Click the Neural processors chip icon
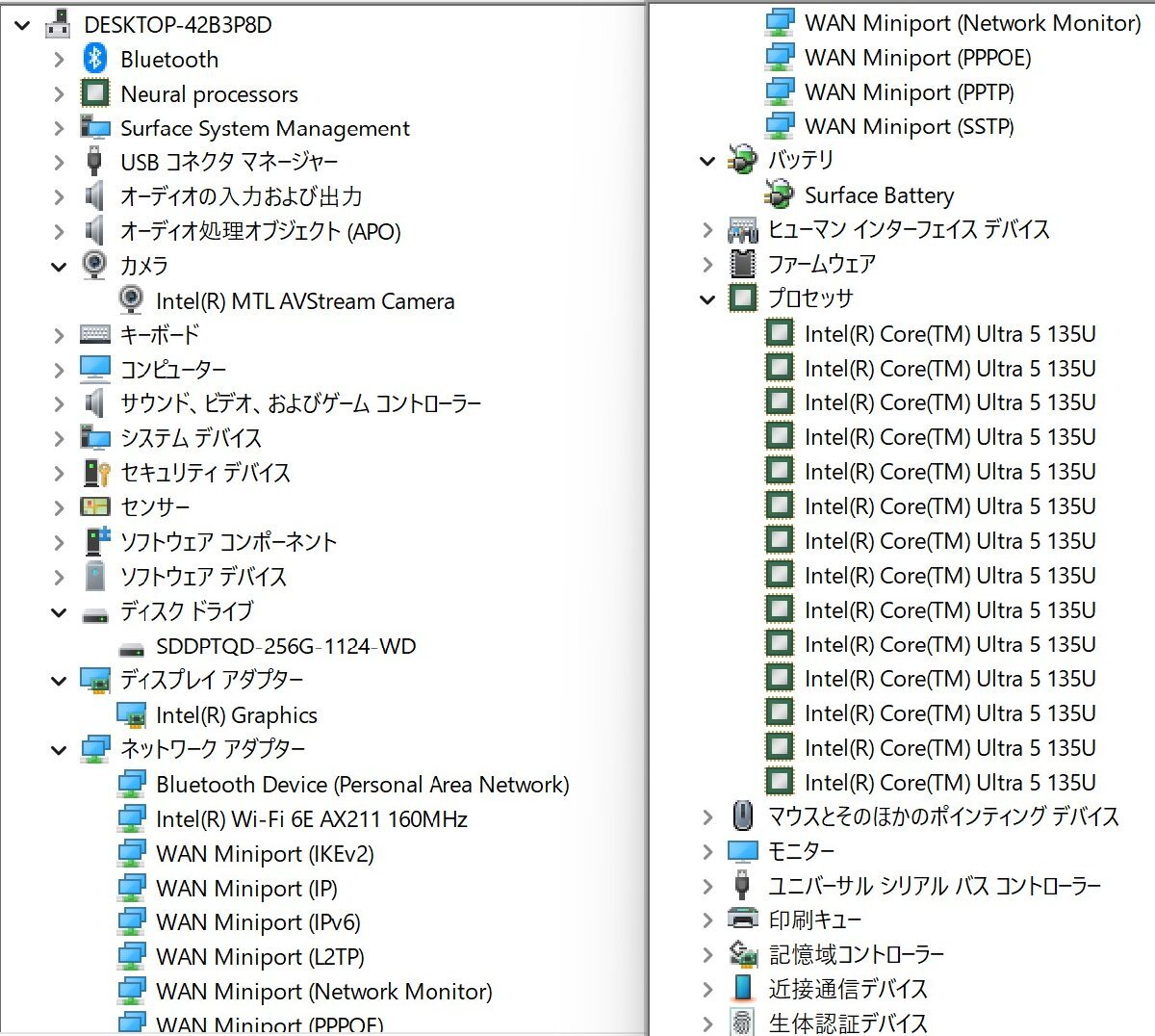The height and width of the screenshot is (1036, 1155). pos(94,93)
